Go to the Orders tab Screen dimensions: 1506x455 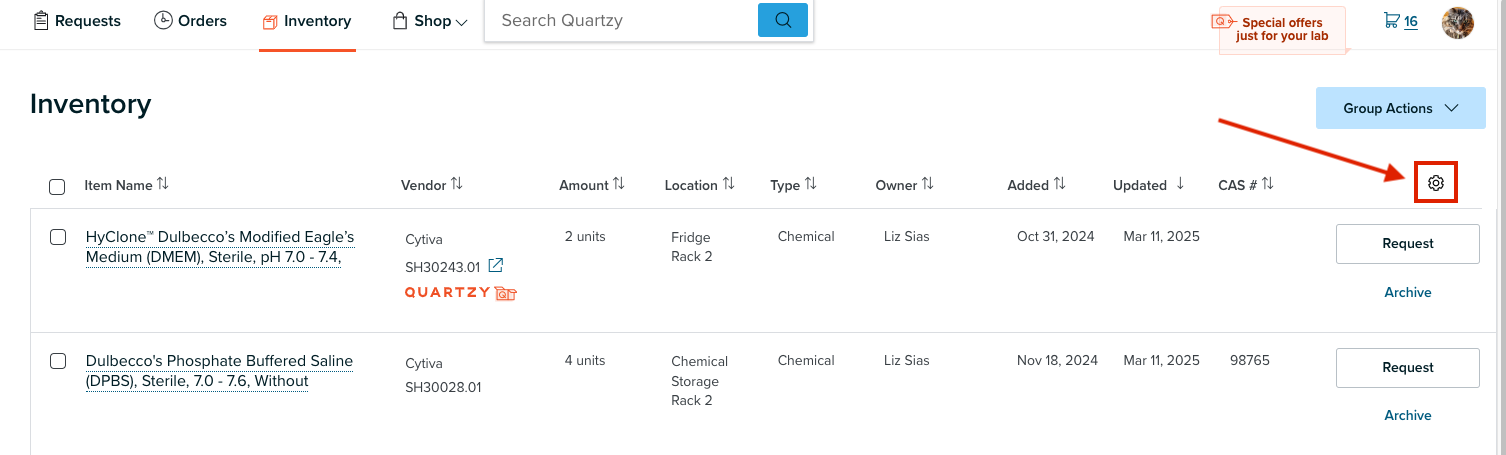190,21
